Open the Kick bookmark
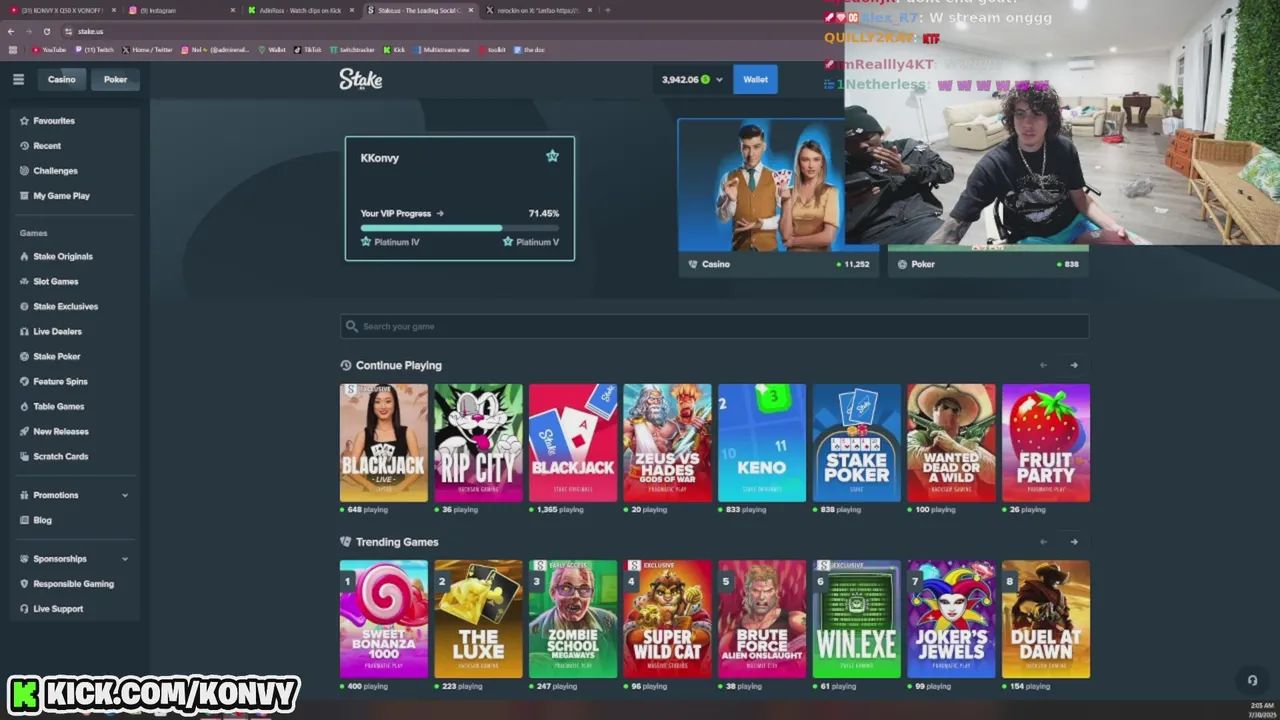Viewport: 1280px width, 720px height. pos(395,49)
